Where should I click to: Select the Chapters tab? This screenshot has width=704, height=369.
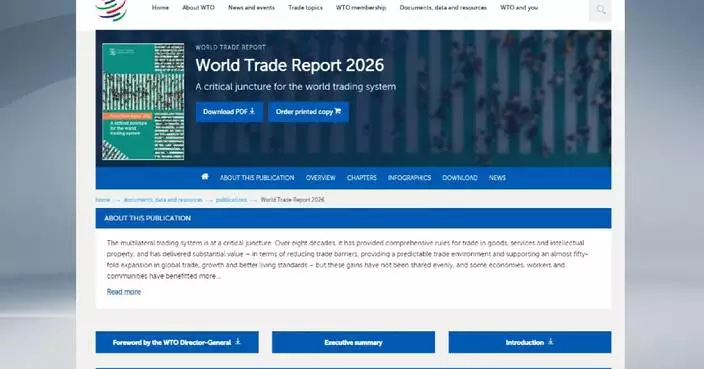[x=361, y=178]
